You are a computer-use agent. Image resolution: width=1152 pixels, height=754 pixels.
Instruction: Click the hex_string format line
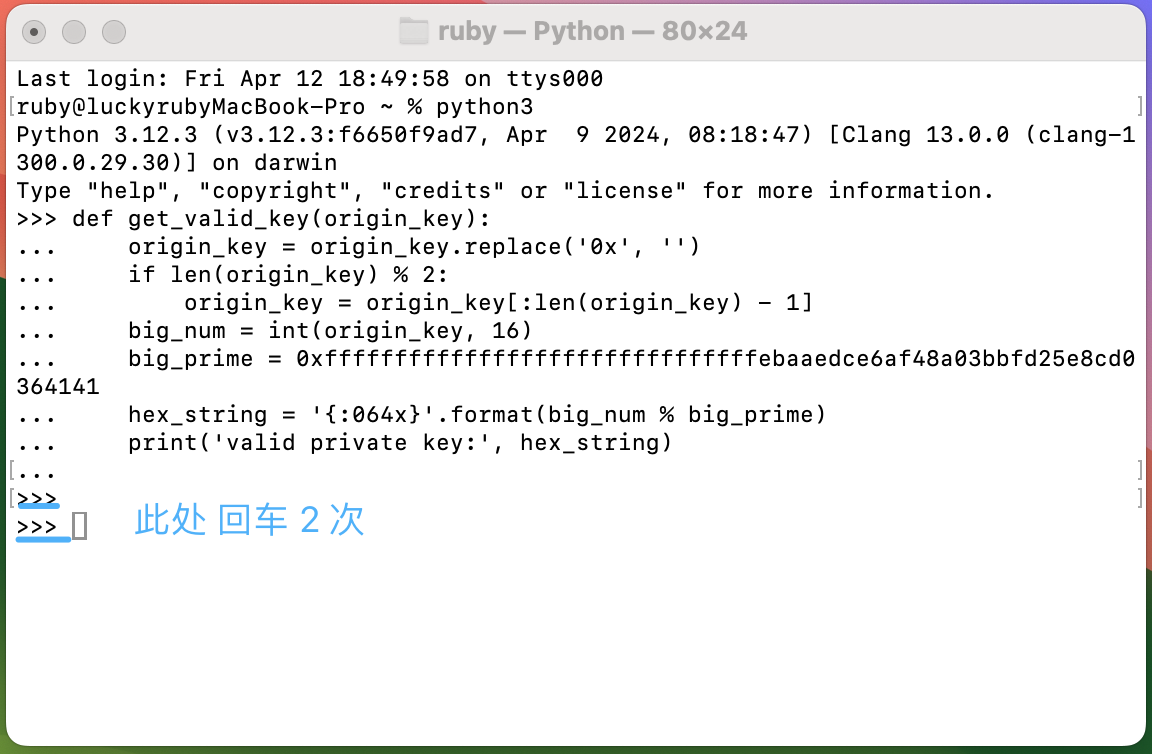476,414
